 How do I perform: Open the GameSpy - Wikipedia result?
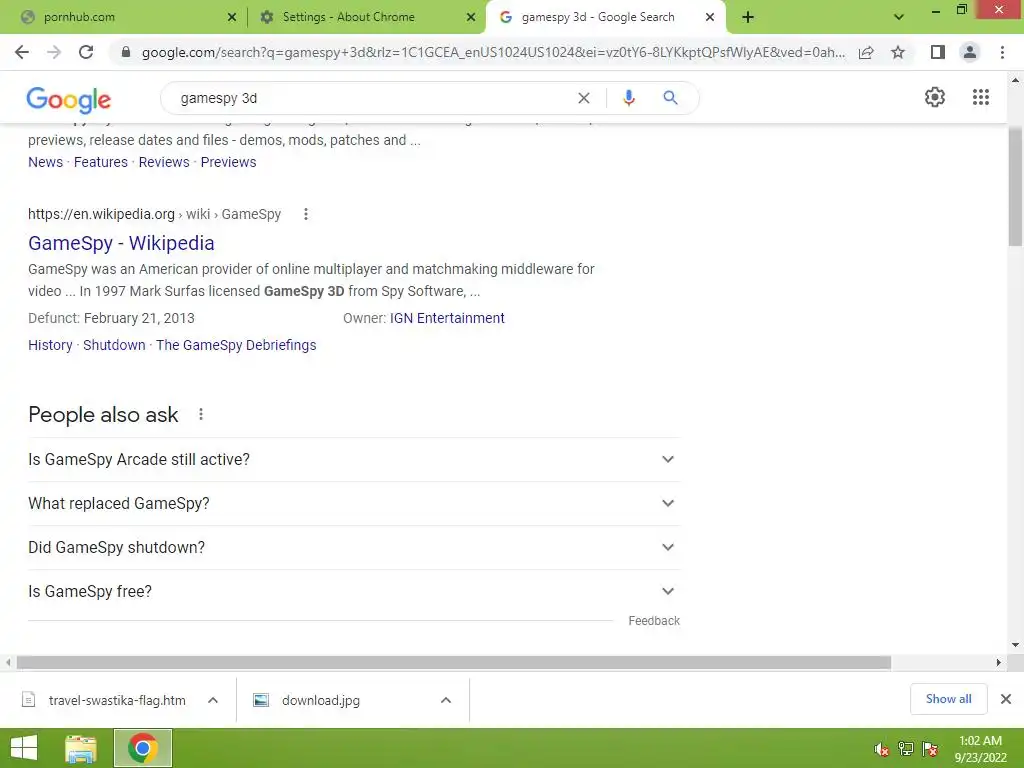(x=121, y=243)
